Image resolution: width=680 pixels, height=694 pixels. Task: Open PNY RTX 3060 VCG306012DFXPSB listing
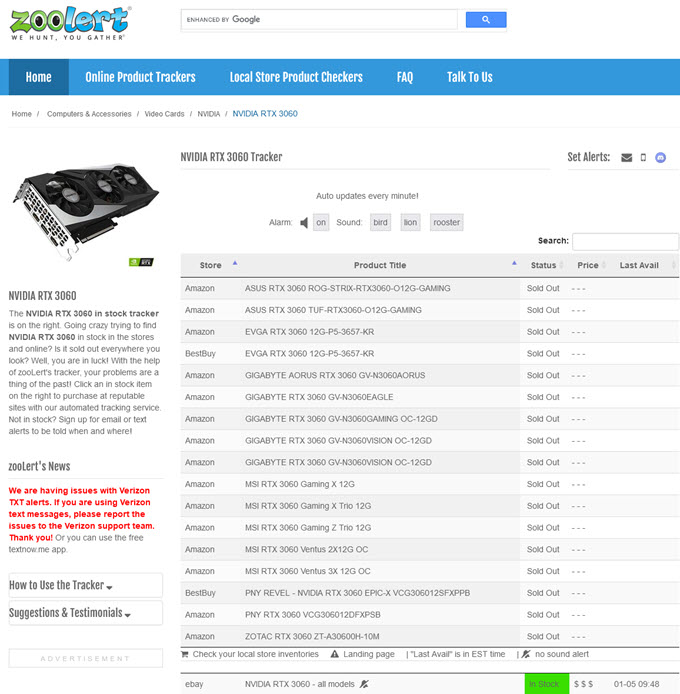point(313,615)
